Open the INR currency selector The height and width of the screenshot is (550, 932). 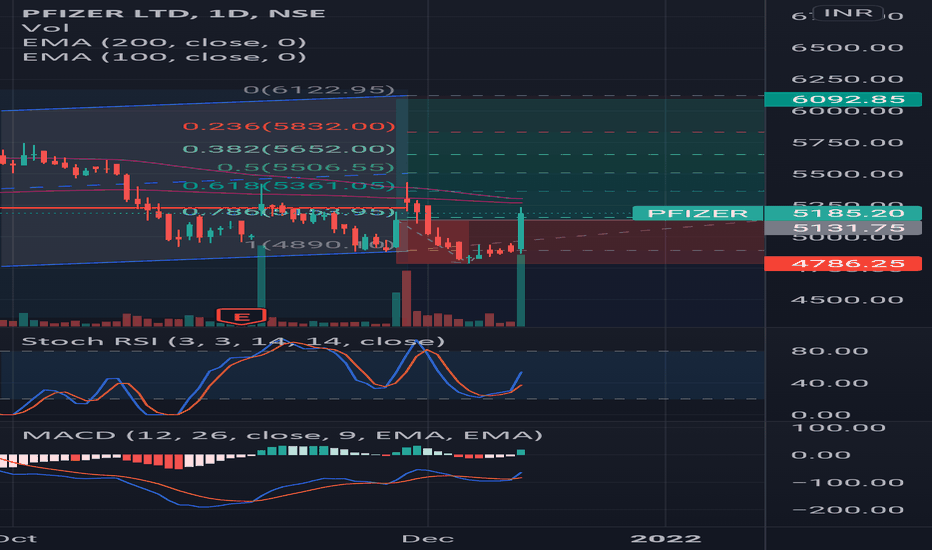(x=848, y=13)
